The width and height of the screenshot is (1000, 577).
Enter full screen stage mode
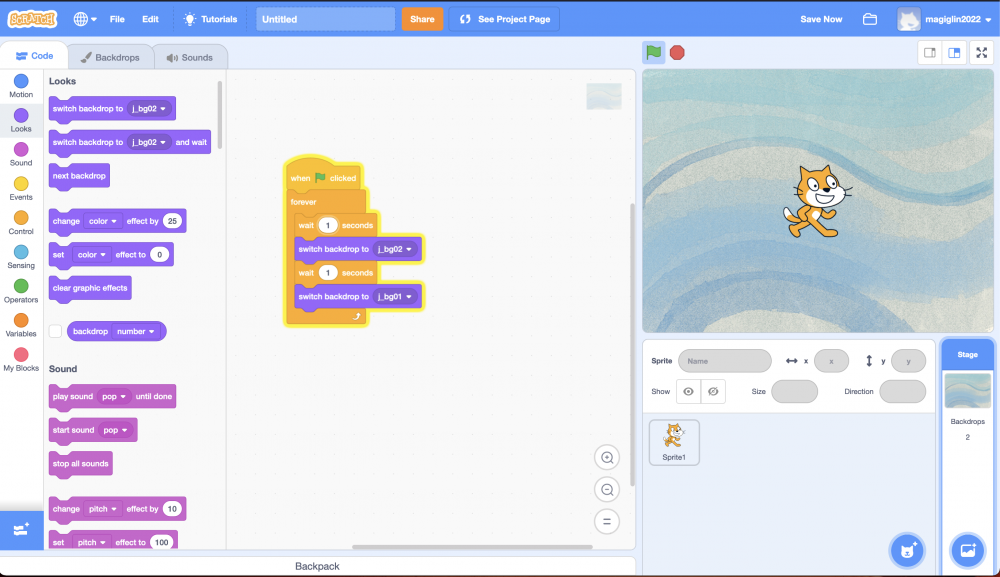(x=982, y=53)
